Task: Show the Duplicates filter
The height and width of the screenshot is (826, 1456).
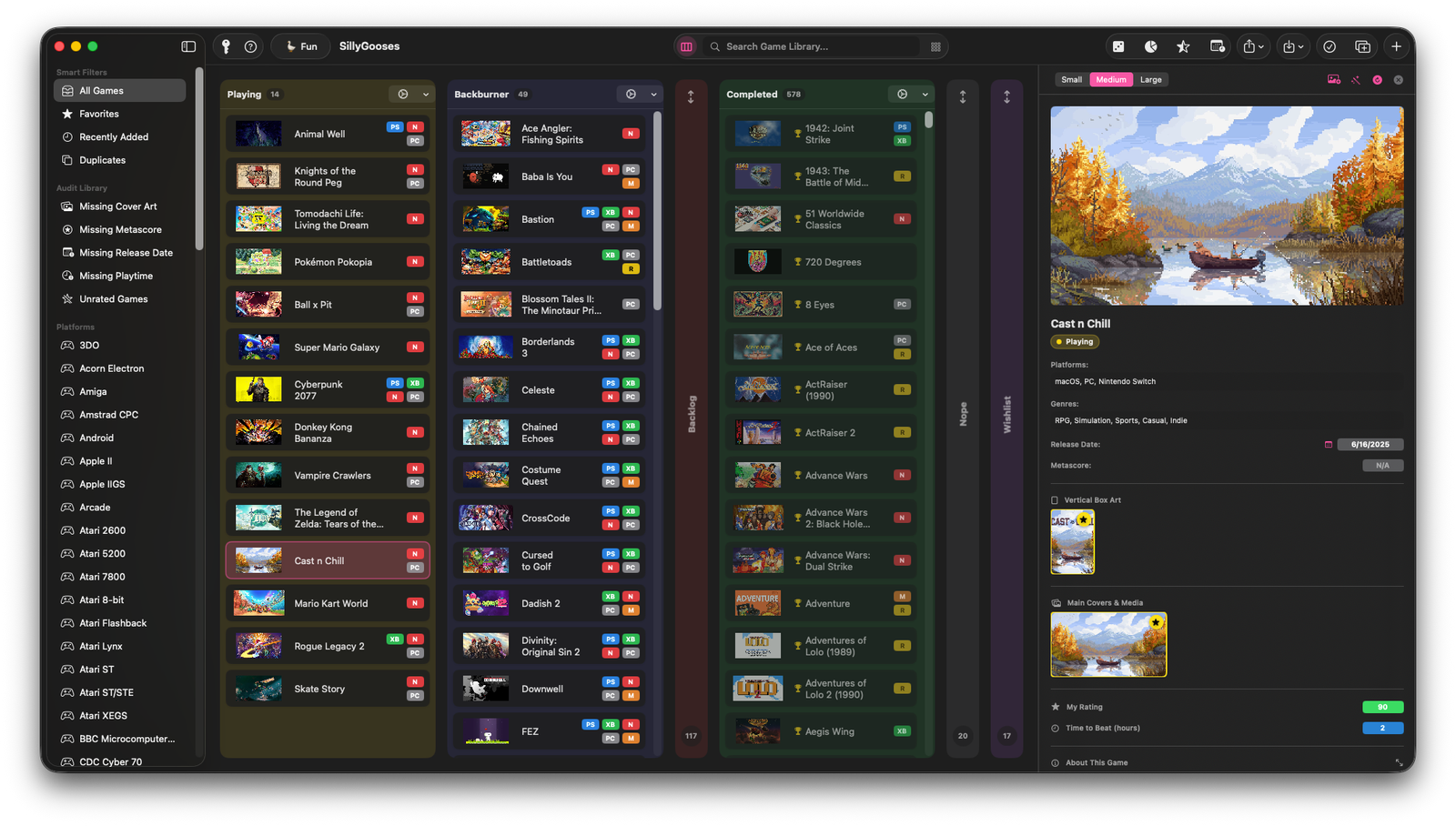Action: [119, 160]
